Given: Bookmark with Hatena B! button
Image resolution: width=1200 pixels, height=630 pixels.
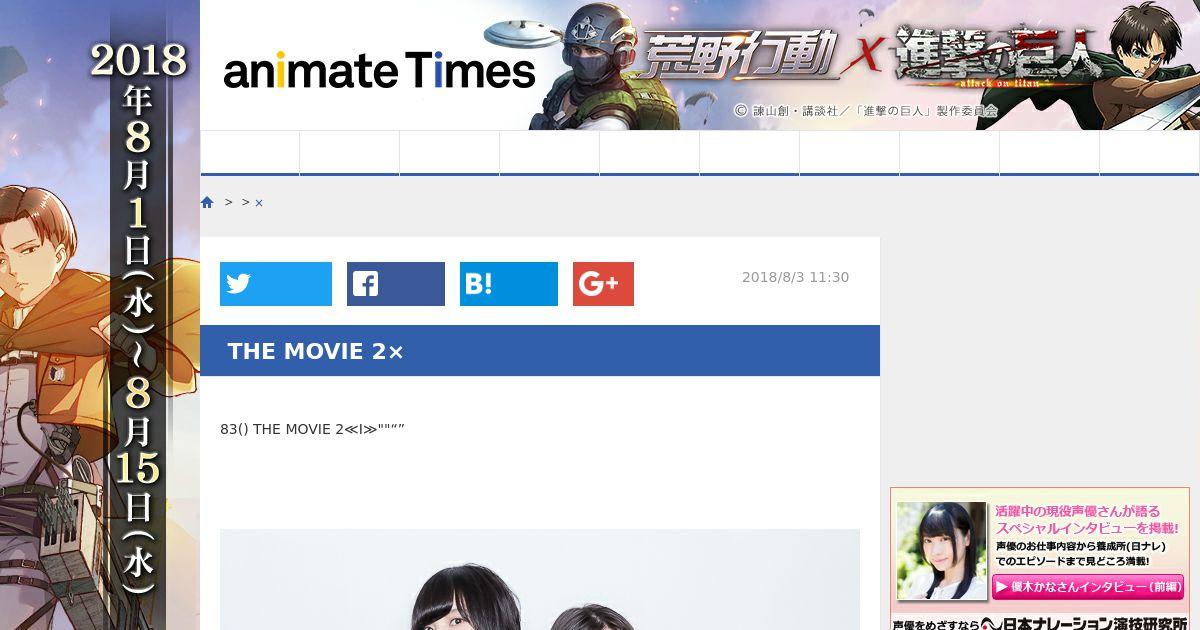Looking at the screenshot, I should point(509,284).
